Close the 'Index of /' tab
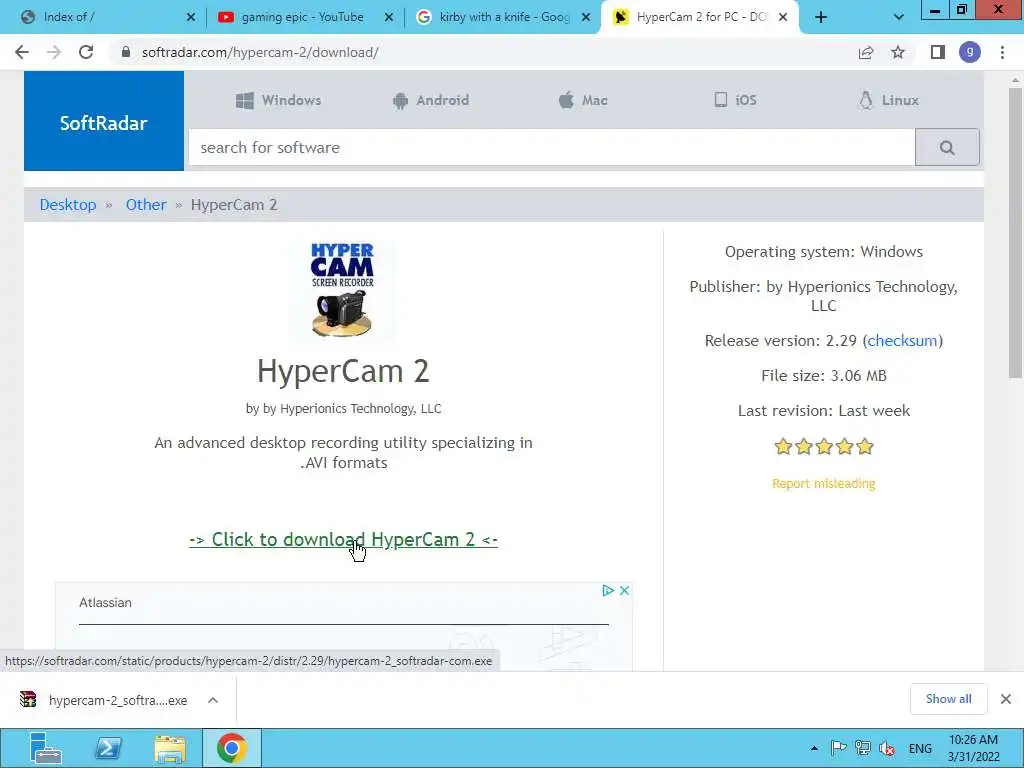Image resolution: width=1024 pixels, height=768 pixels. tap(191, 18)
